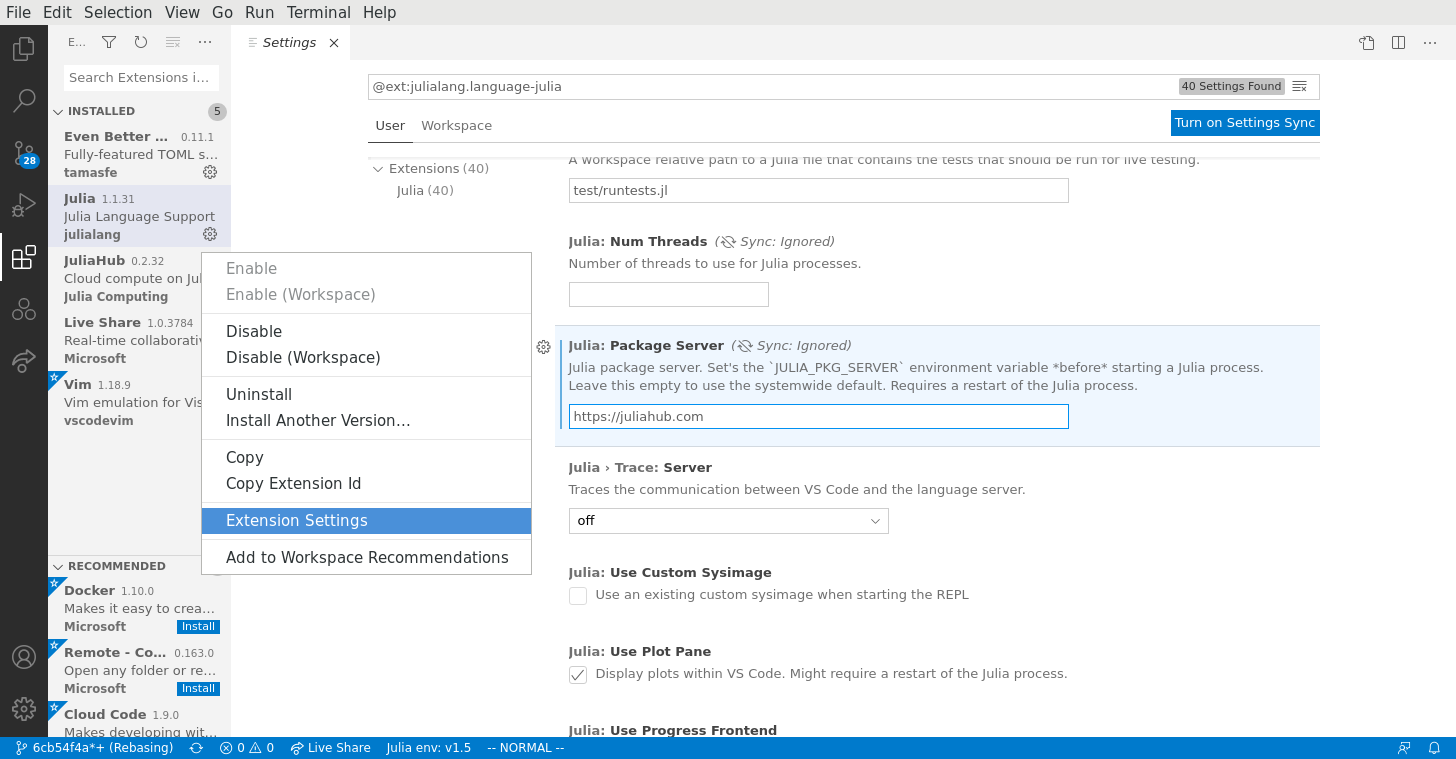Collapse the Extensions (40) tree node
Image resolution: width=1456 pixels, height=759 pixels.
[378, 169]
